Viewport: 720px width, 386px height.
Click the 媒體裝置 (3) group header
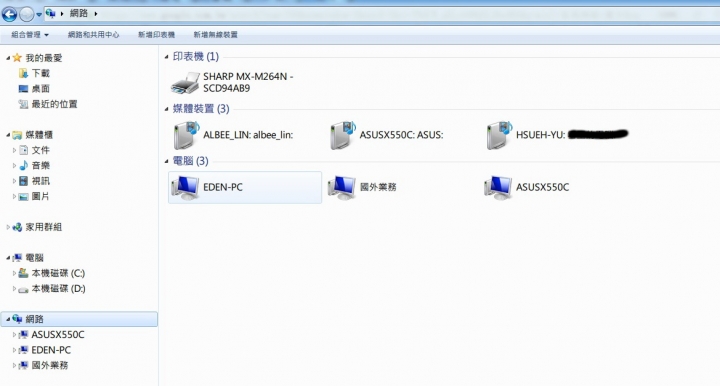click(201, 109)
